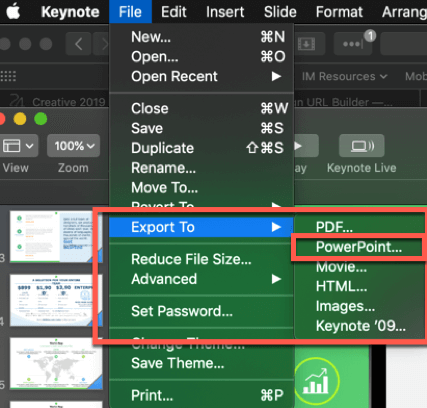This screenshot has height=408, width=427.
Task: Choose Save Theme… entry
Action: click(201, 363)
